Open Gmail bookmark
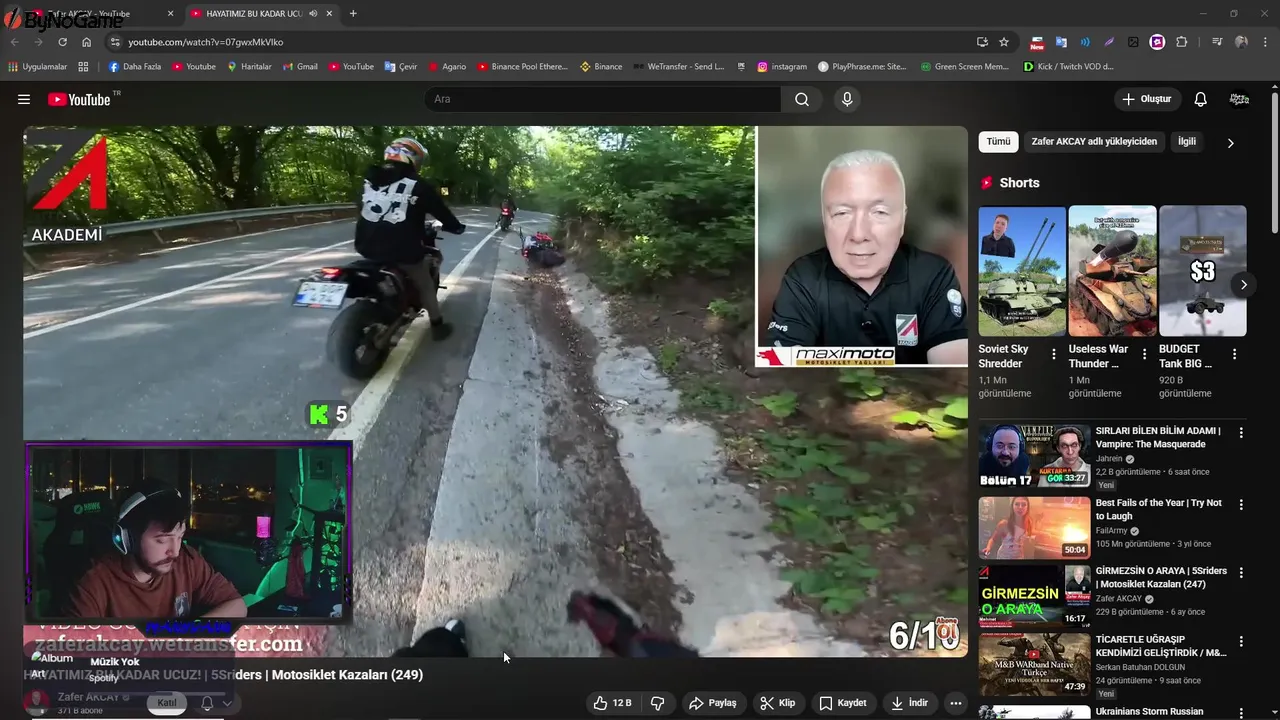1280x720 pixels. [x=299, y=67]
